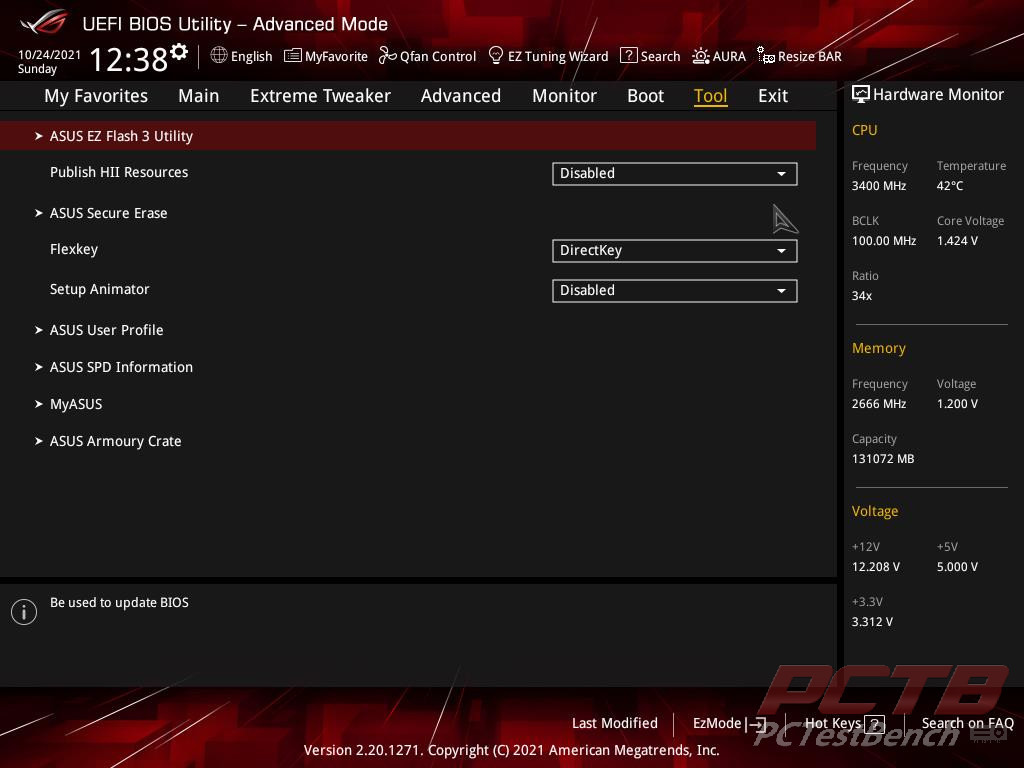The image size is (1024, 768).
Task: Click the CPU temperature value 42°C
Action: (950, 185)
